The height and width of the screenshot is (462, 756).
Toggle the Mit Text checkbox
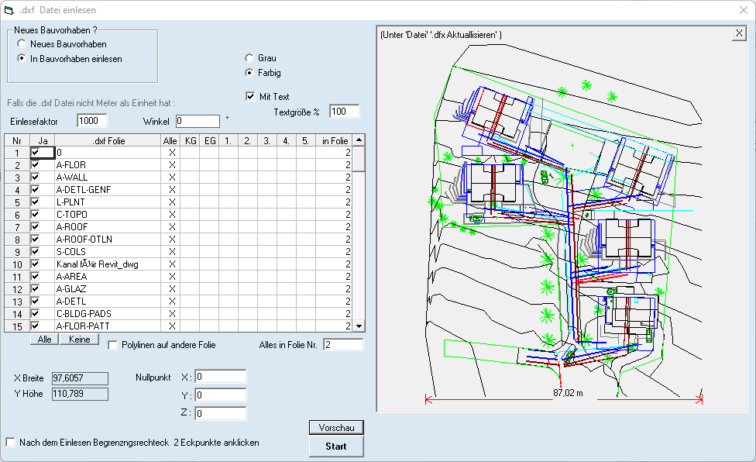[250, 96]
